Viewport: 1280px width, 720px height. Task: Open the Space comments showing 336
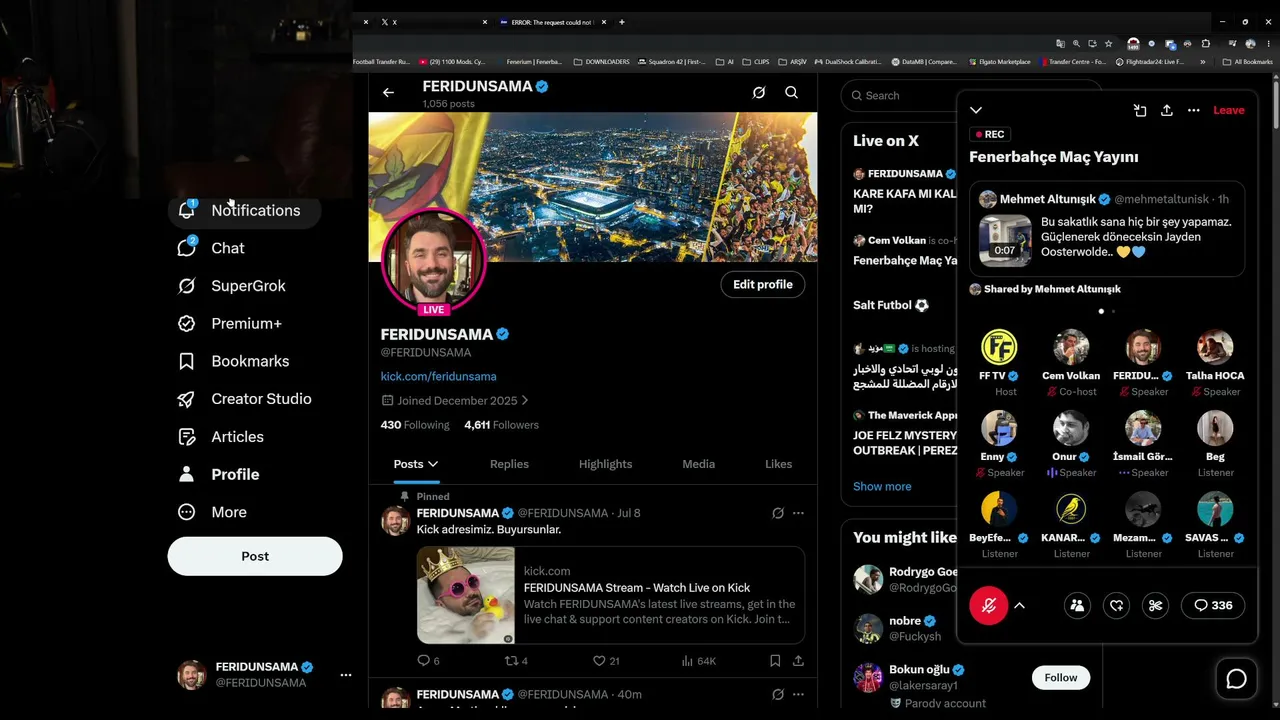1213,605
